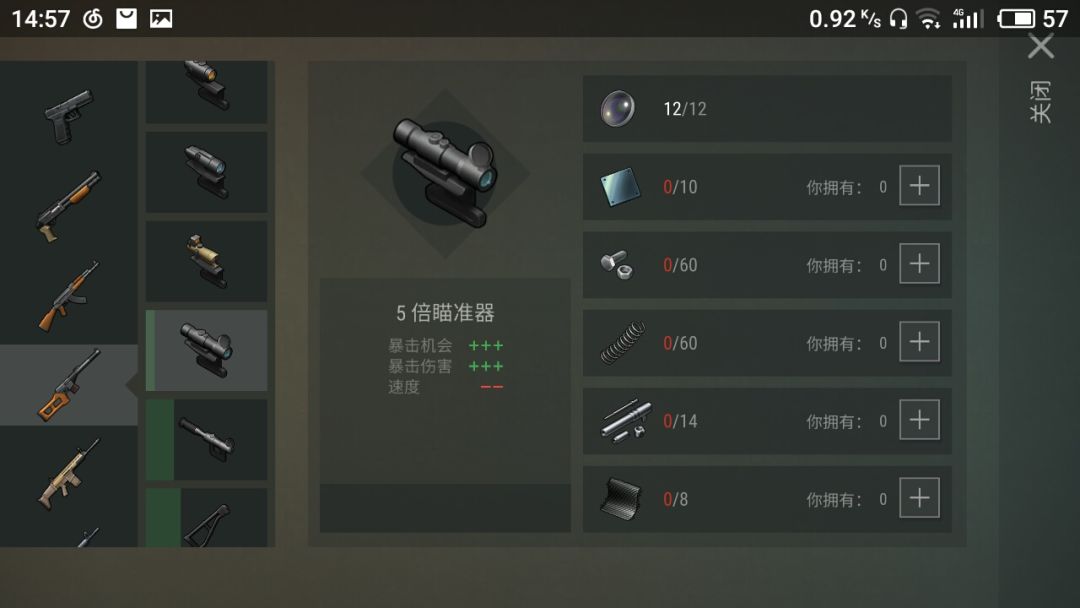The image size is (1080, 608).
Task: Choose the AK-47 rifle
Action: pyautogui.click(x=68, y=296)
